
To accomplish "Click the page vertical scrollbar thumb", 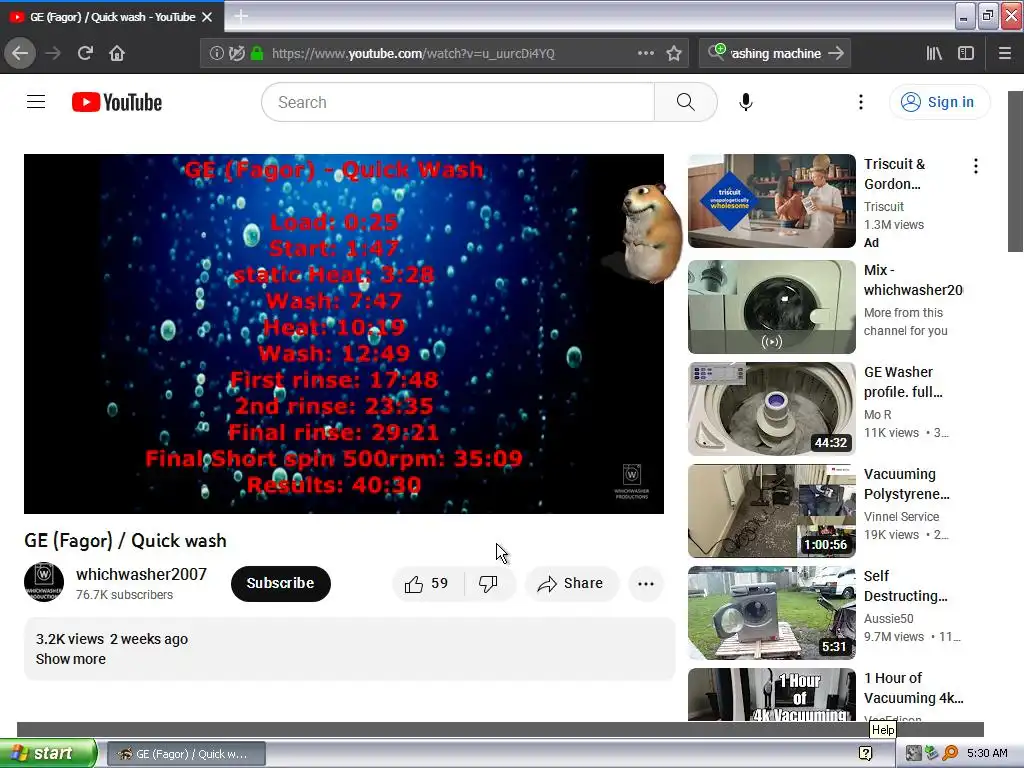I will [1015, 171].
